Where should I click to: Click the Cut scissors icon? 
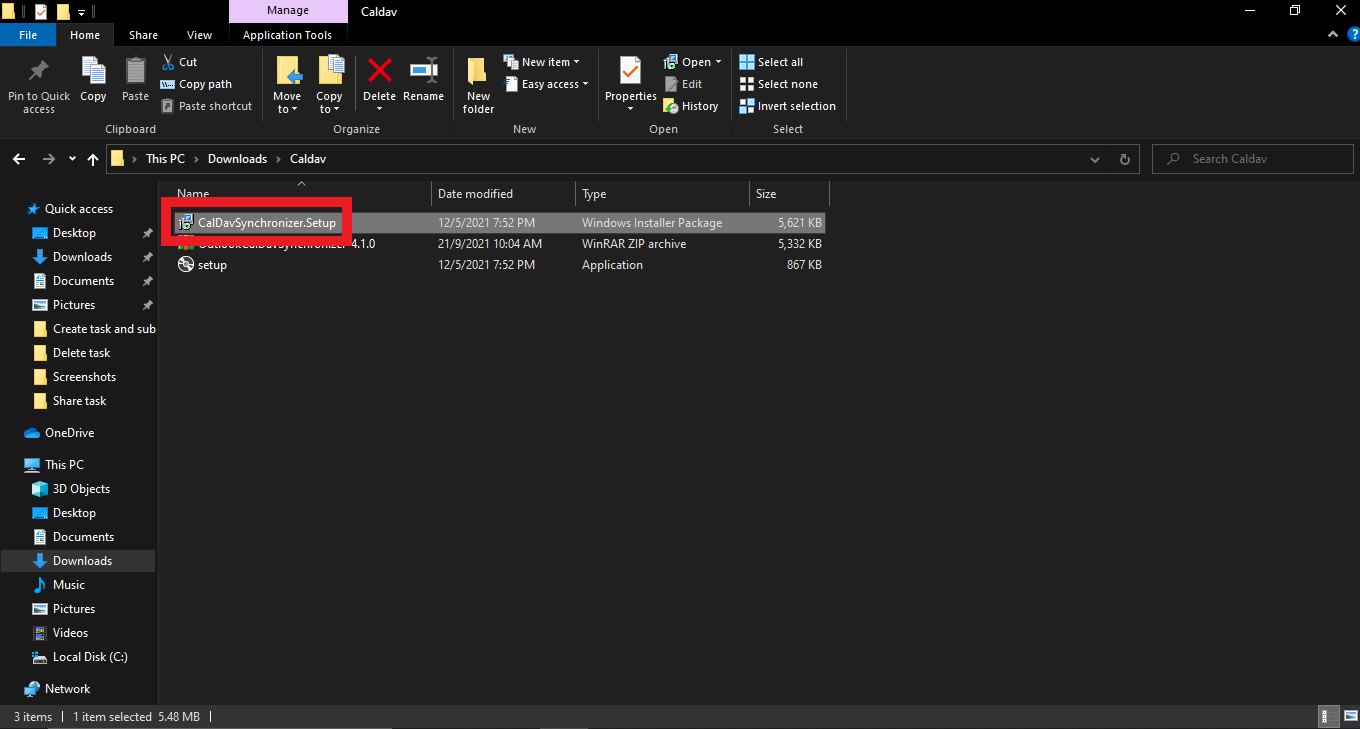pos(167,62)
